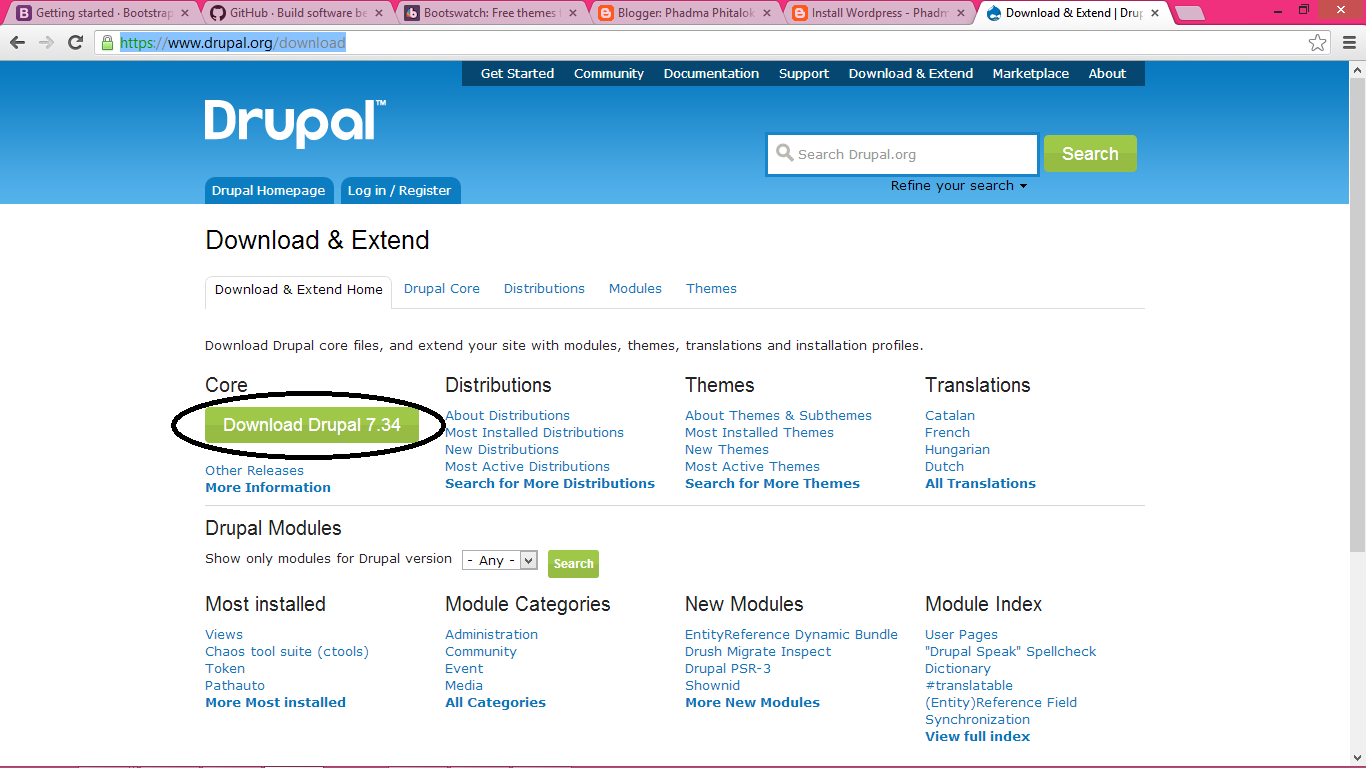This screenshot has width=1366, height=768.
Task: Open Search for More Distributions link
Action: point(550,483)
